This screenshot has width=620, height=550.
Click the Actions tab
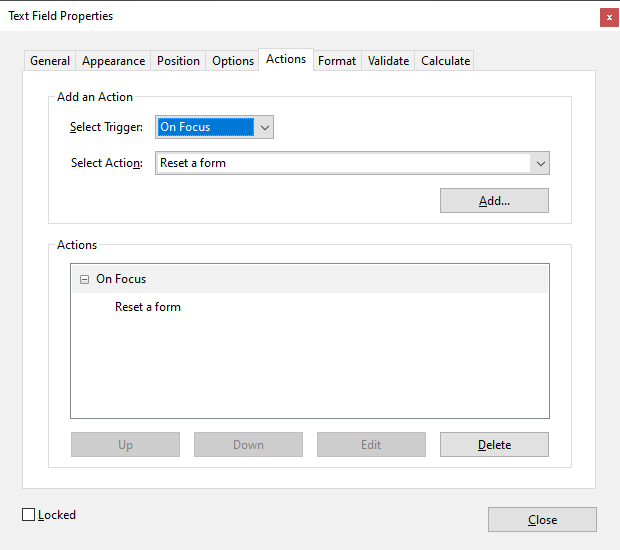pos(286,59)
